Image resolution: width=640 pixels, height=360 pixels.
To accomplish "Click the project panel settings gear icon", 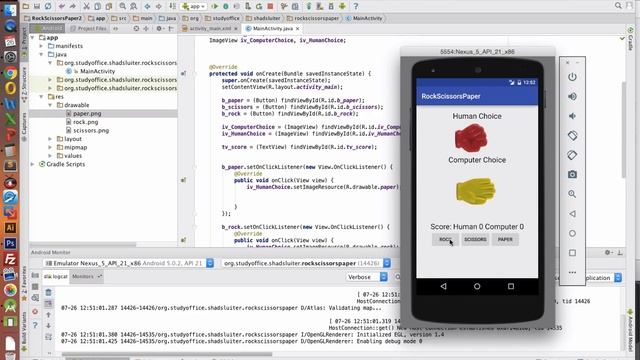I will (159, 28).
